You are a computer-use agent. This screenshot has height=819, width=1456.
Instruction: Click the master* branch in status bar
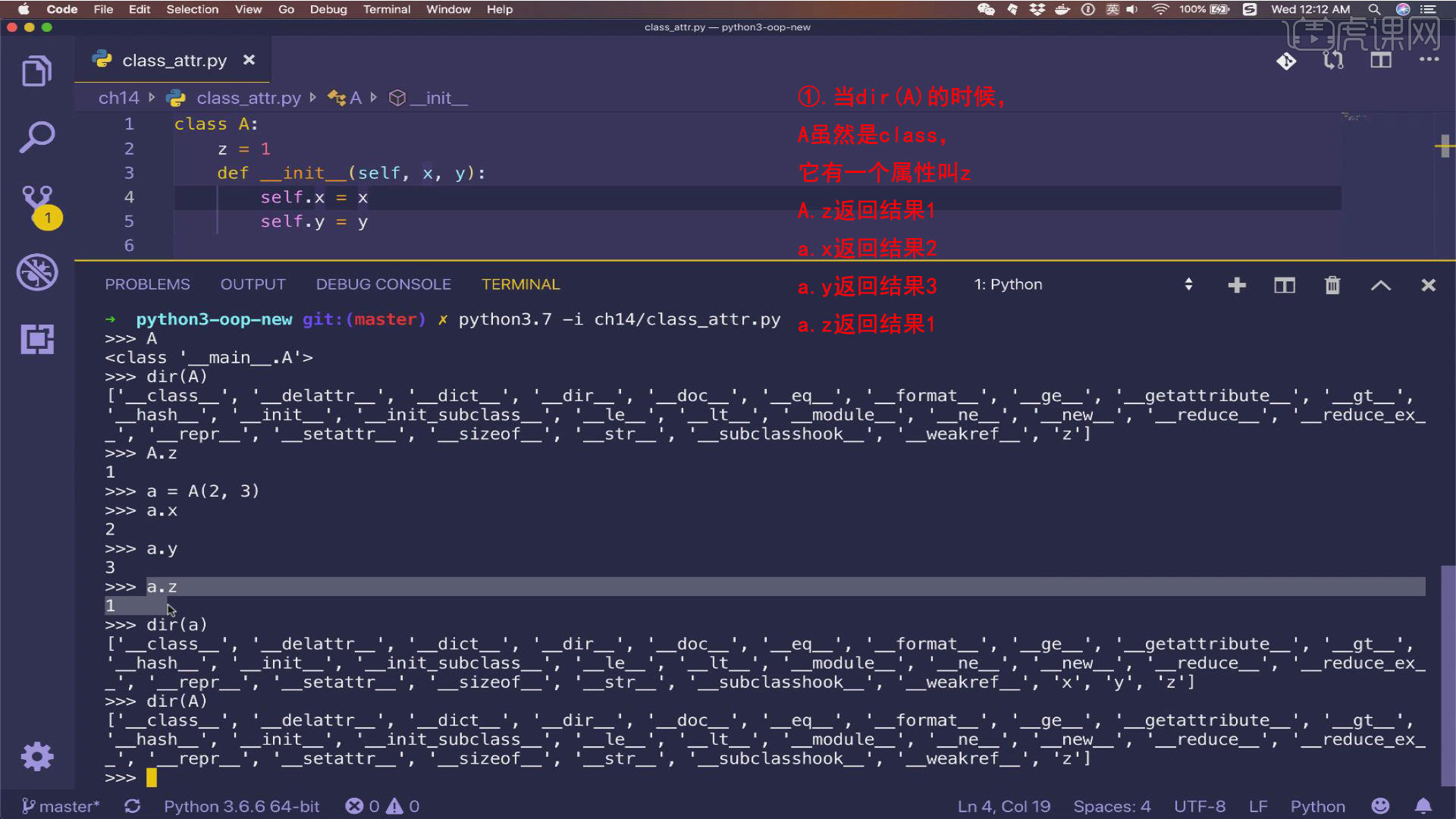coord(61,806)
